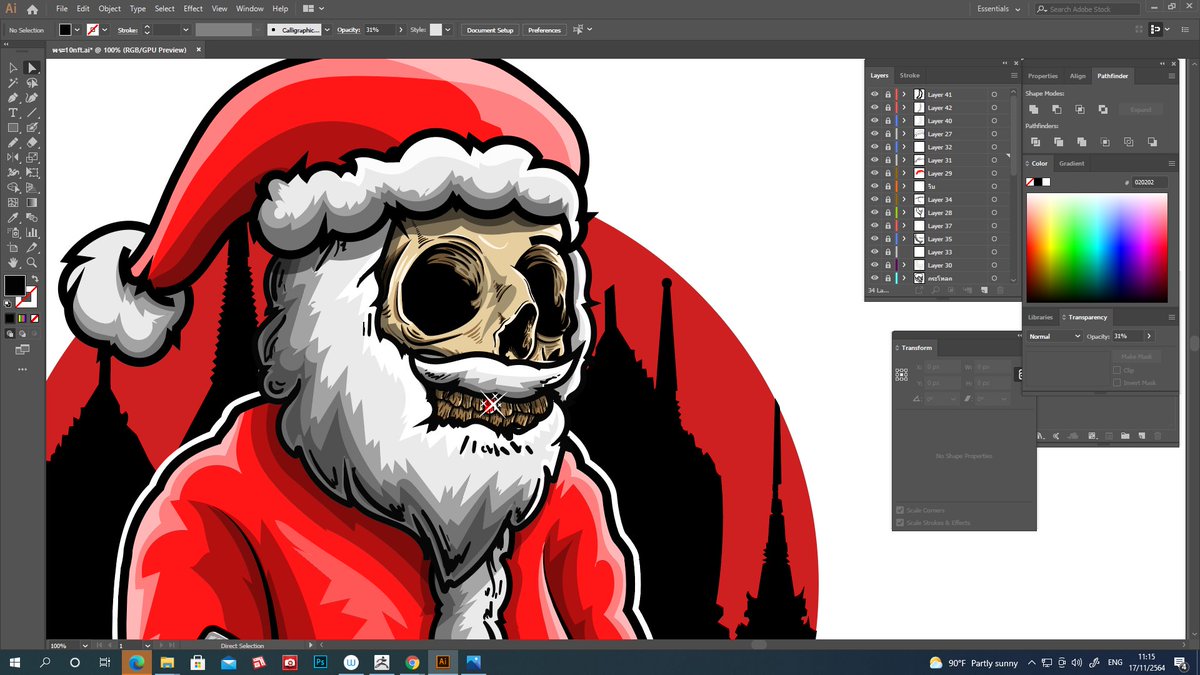
Task: Open the Layers panel menu
Action: pos(1014,75)
